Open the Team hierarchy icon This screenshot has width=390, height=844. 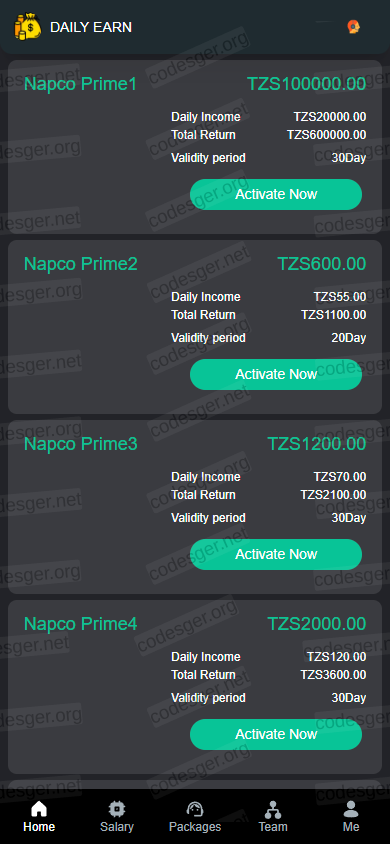point(273,808)
